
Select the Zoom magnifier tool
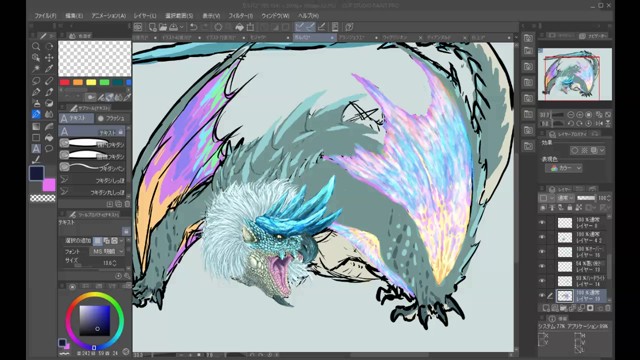pos(36,46)
